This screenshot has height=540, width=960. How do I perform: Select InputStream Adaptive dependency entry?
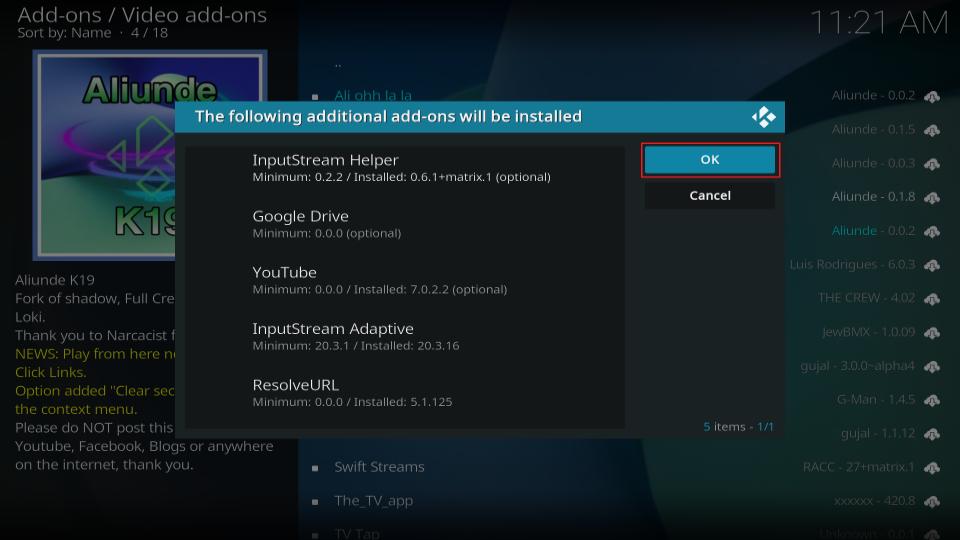click(405, 337)
